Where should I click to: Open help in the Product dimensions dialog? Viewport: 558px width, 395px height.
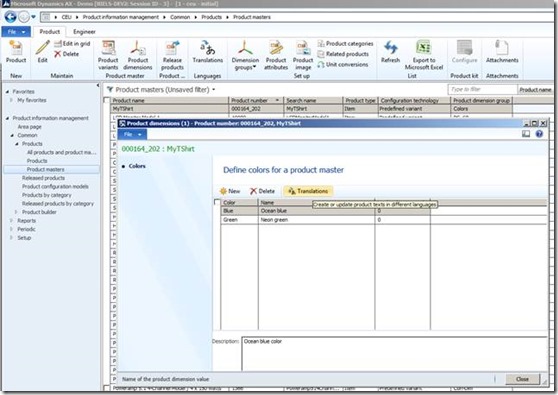(x=539, y=134)
